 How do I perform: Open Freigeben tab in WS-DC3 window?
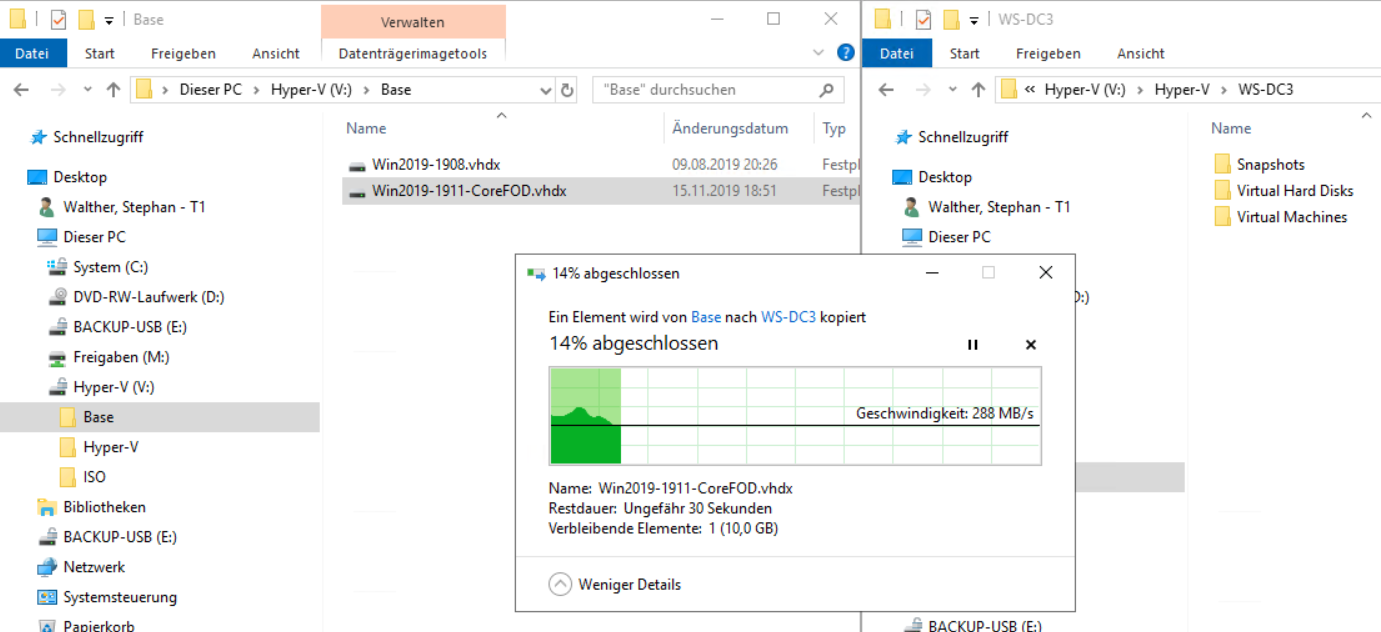[x=1048, y=53]
